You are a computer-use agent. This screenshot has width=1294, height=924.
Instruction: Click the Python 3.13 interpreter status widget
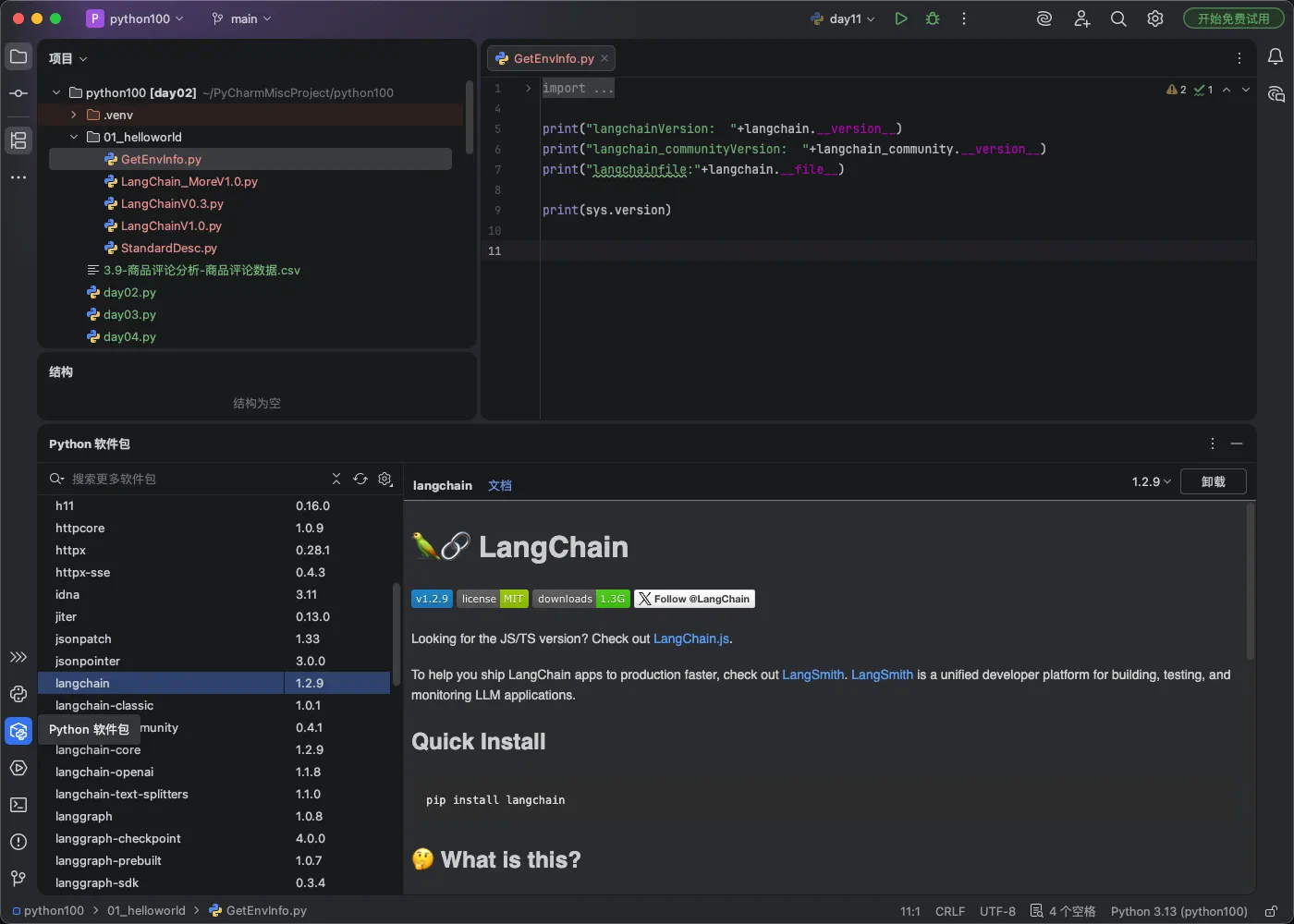(x=1179, y=911)
